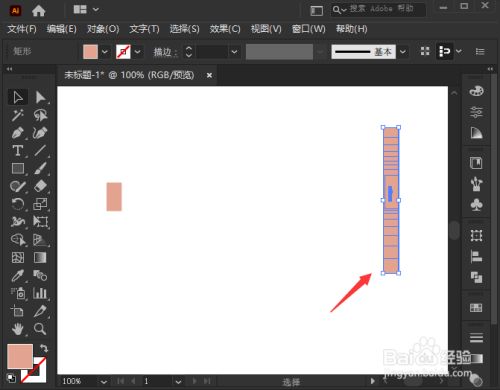This screenshot has height=390, width=500.
Task: Open the artboard number dropdown
Action: click(179, 382)
